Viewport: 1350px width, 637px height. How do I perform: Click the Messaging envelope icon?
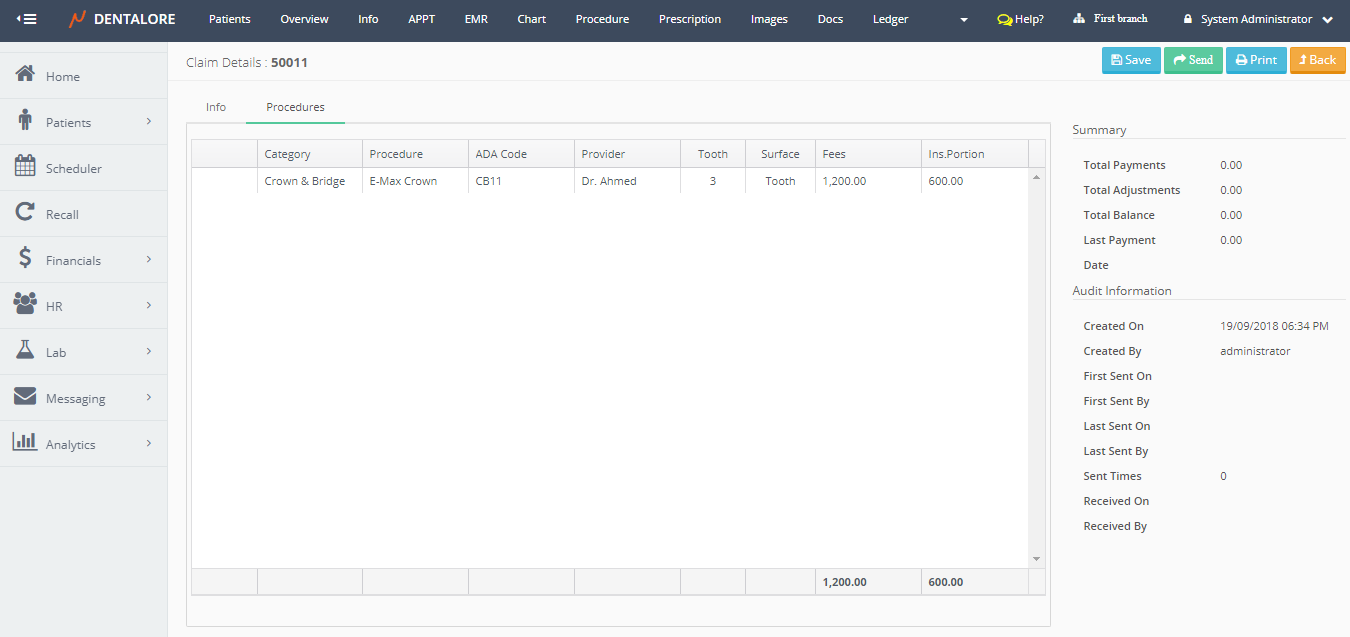click(x=26, y=397)
